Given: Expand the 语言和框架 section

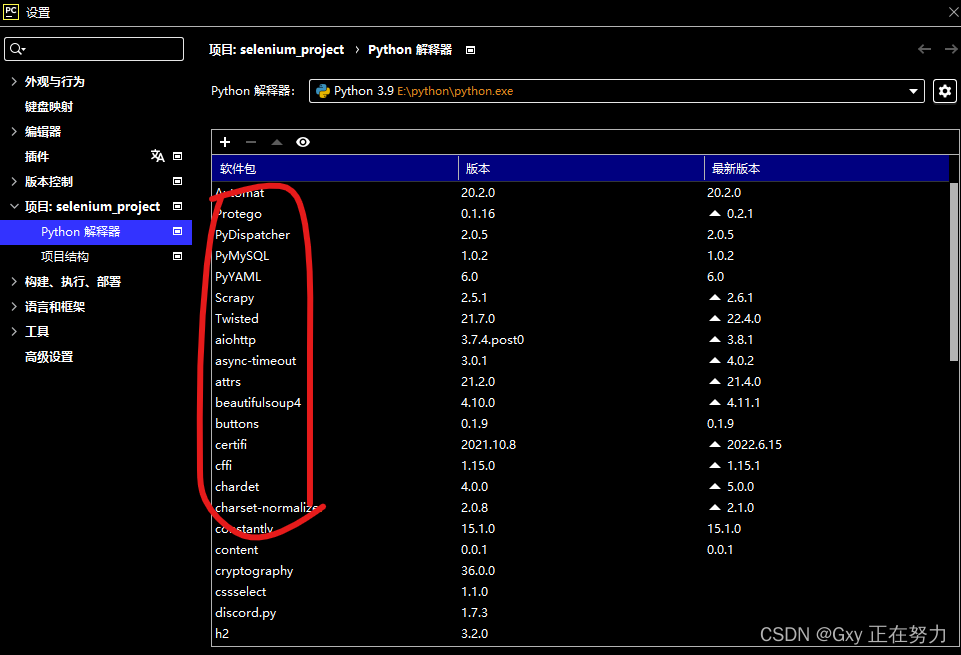Looking at the screenshot, I should 13,306.
